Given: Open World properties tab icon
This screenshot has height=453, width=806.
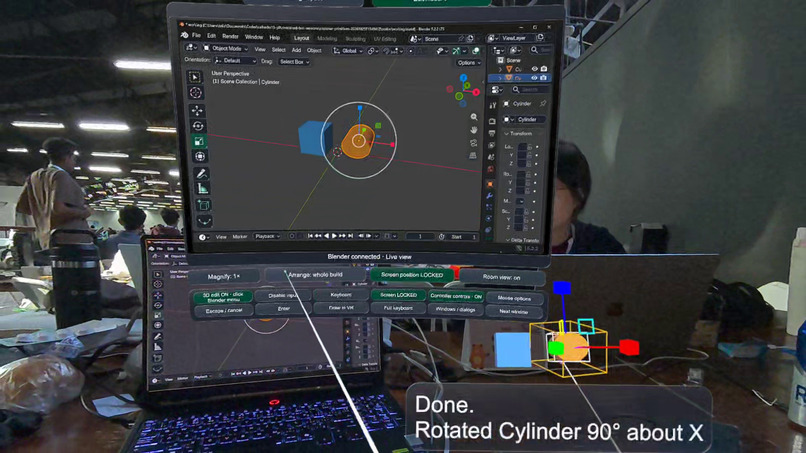Looking at the screenshot, I should [x=491, y=169].
